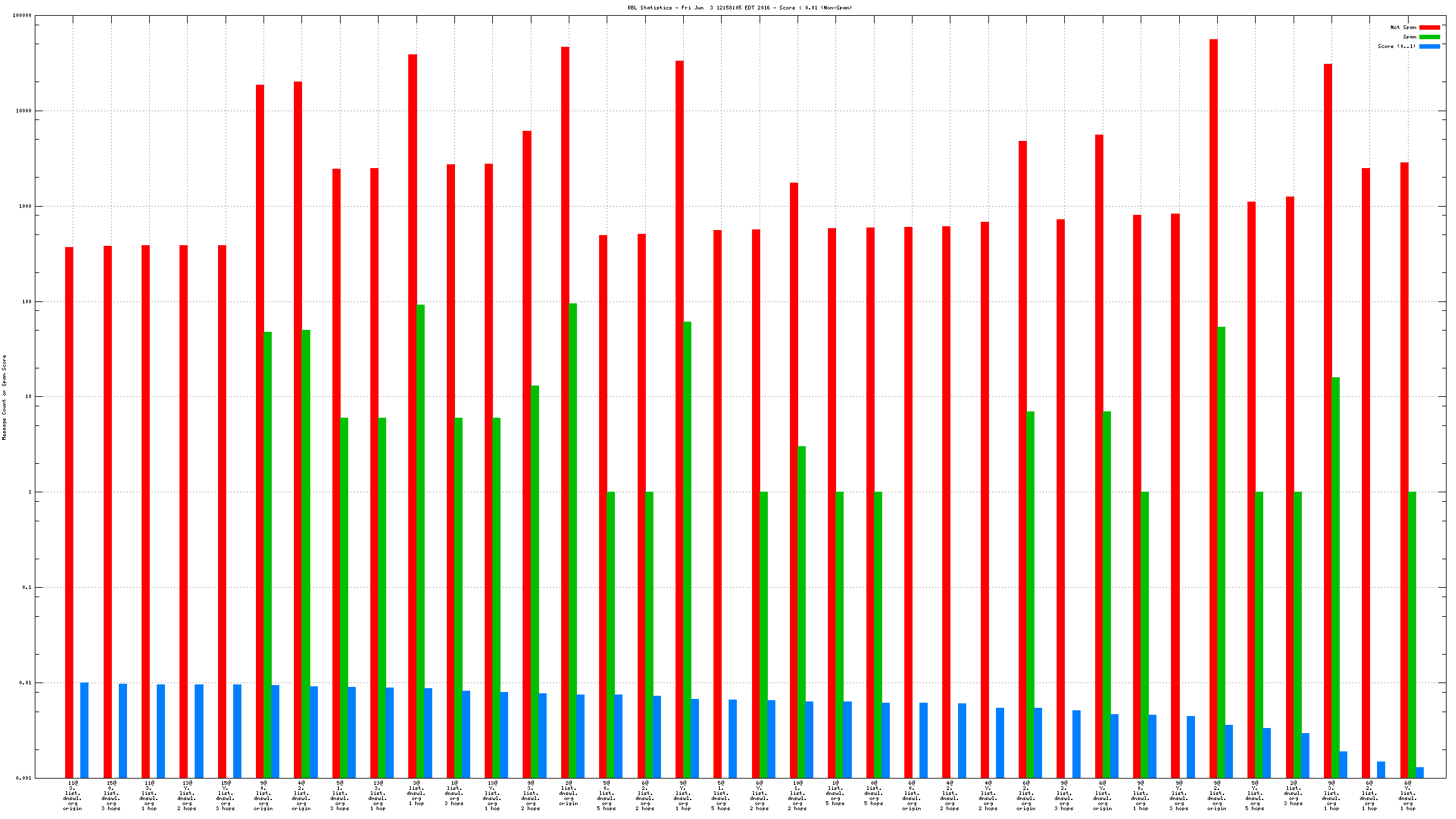Viewport: 1456px width, 819px height.
Task: Click the 100000 tick label on y-axis
Action: click(22, 16)
